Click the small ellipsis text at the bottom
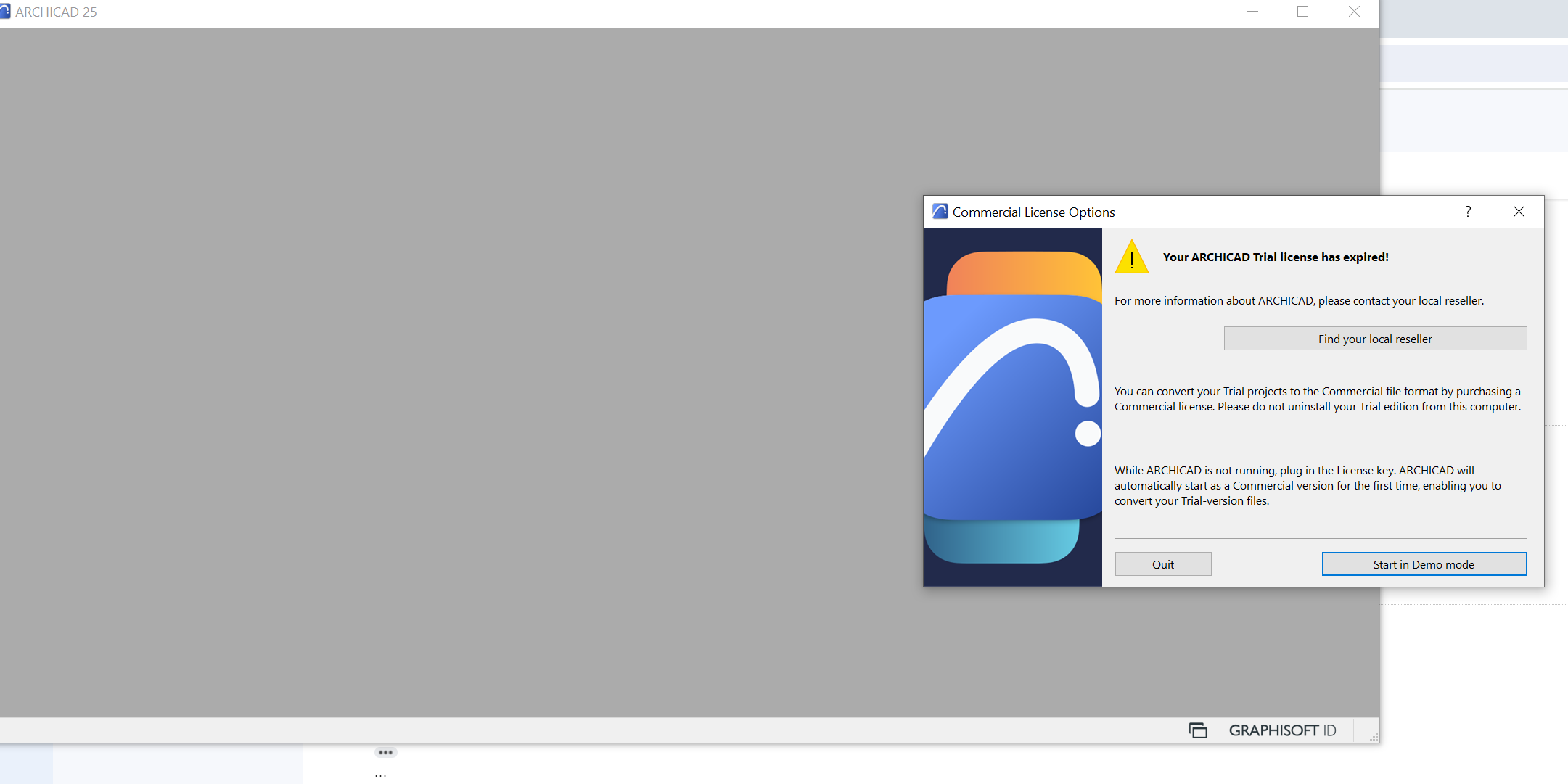 point(380,775)
